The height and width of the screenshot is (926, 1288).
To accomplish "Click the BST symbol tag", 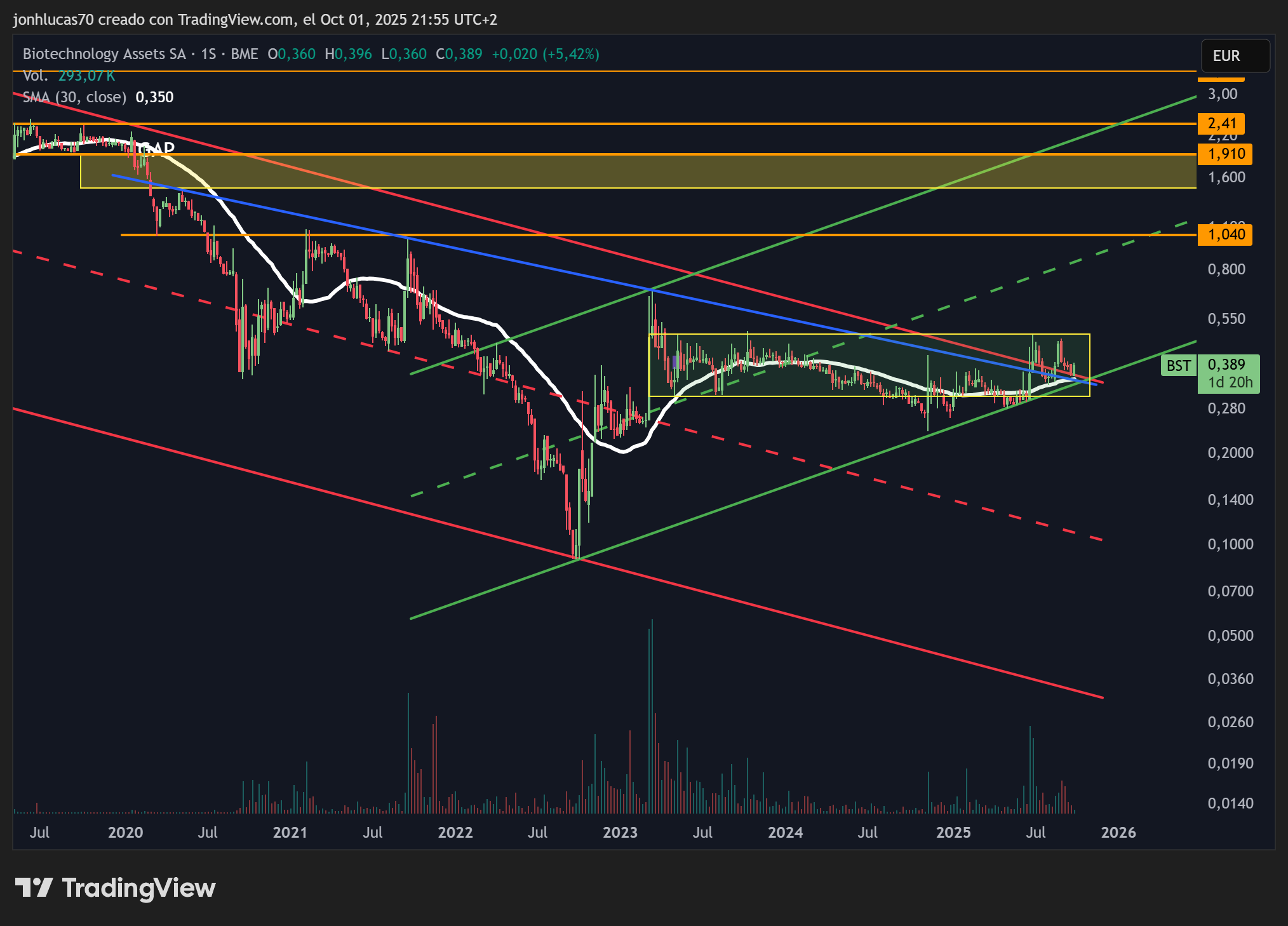I will (1178, 365).
